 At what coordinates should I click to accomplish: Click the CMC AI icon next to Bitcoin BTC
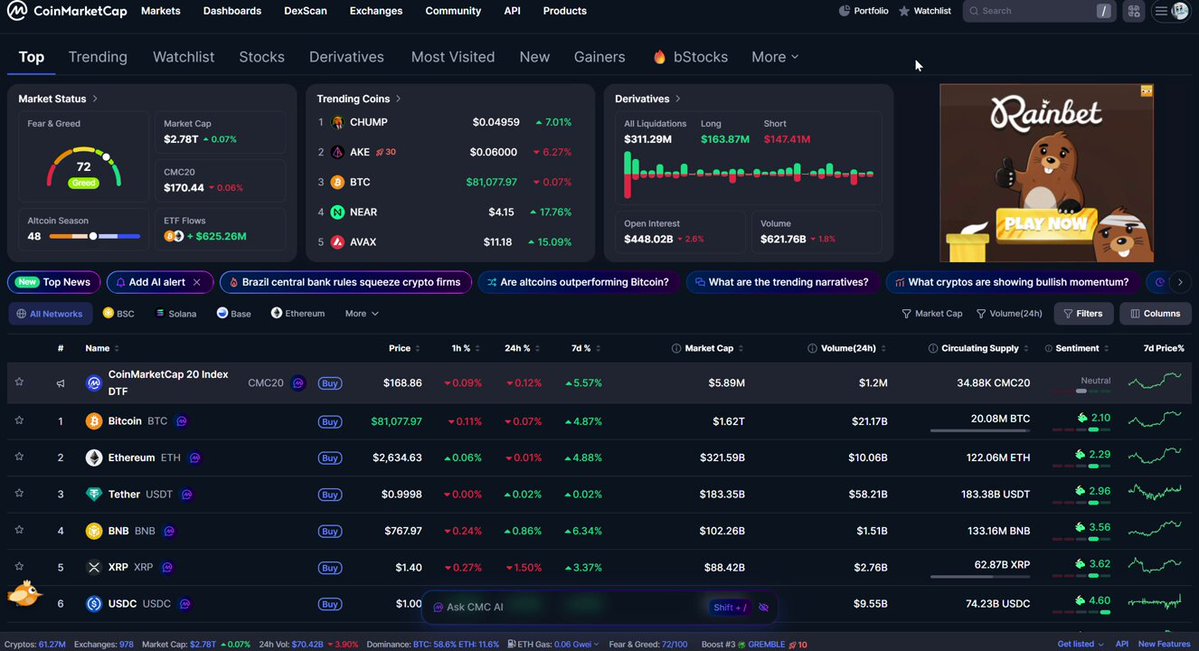tap(181, 421)
